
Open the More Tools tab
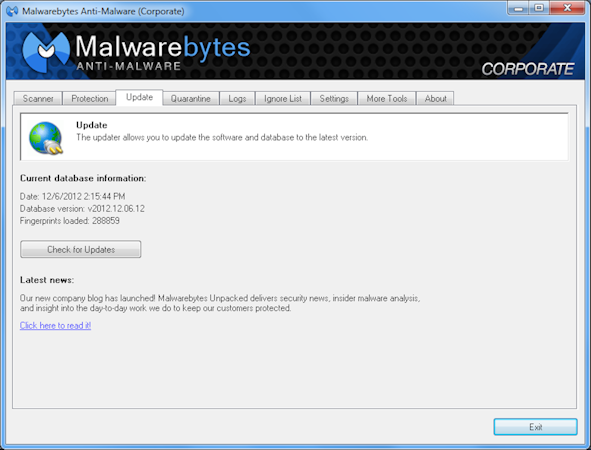pyautogui.click(x=387, y=98)
